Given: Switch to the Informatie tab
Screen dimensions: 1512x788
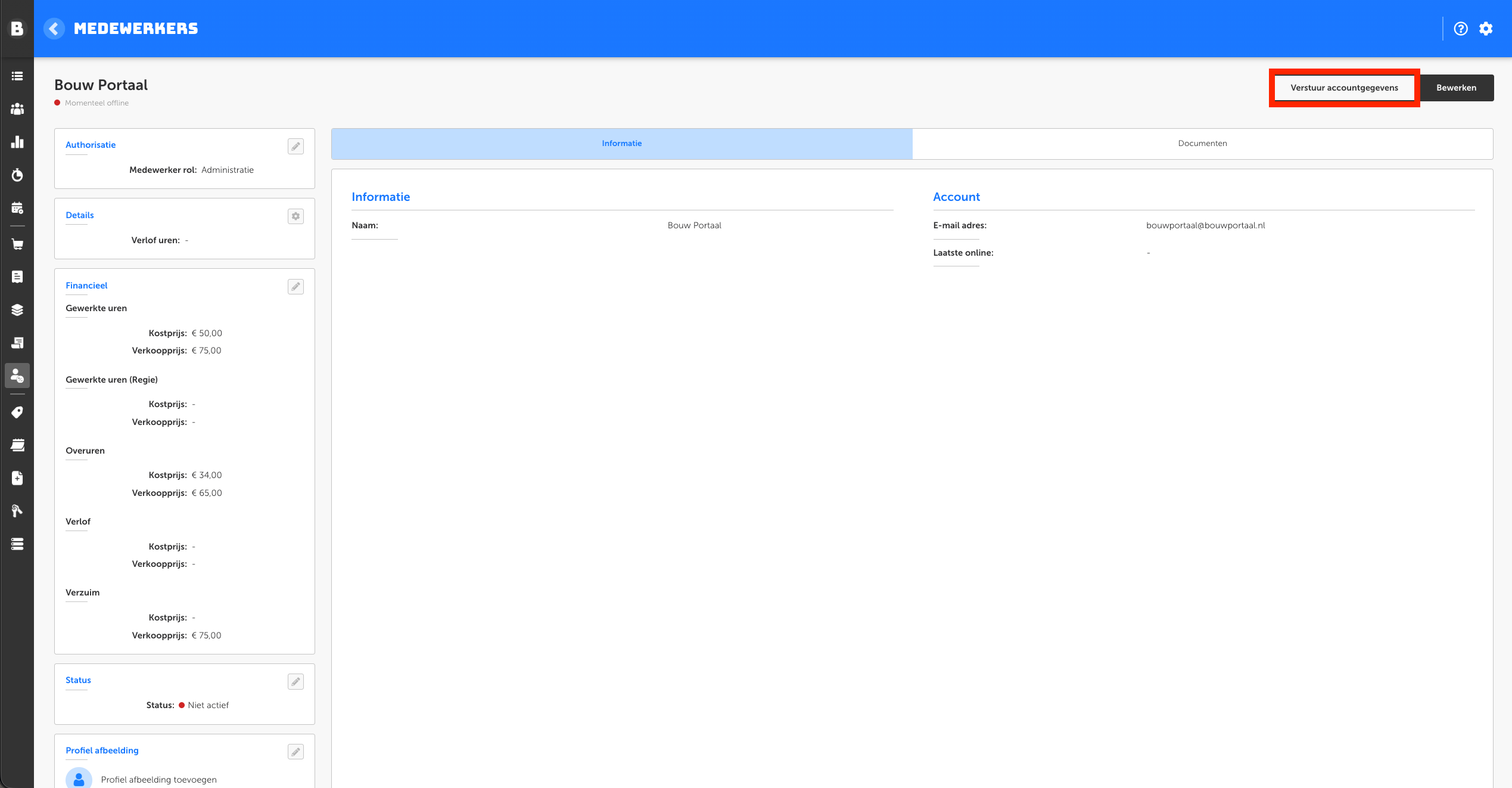Looking at the screenshot, I should (621, 144).
